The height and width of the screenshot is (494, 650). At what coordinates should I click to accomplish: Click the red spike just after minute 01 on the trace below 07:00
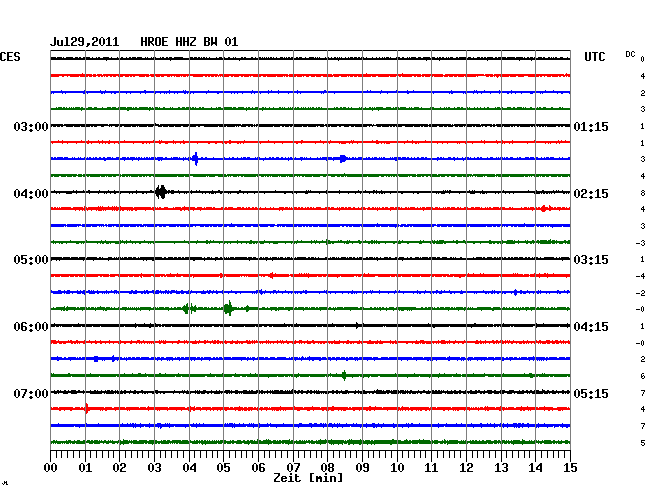[87, 408]
